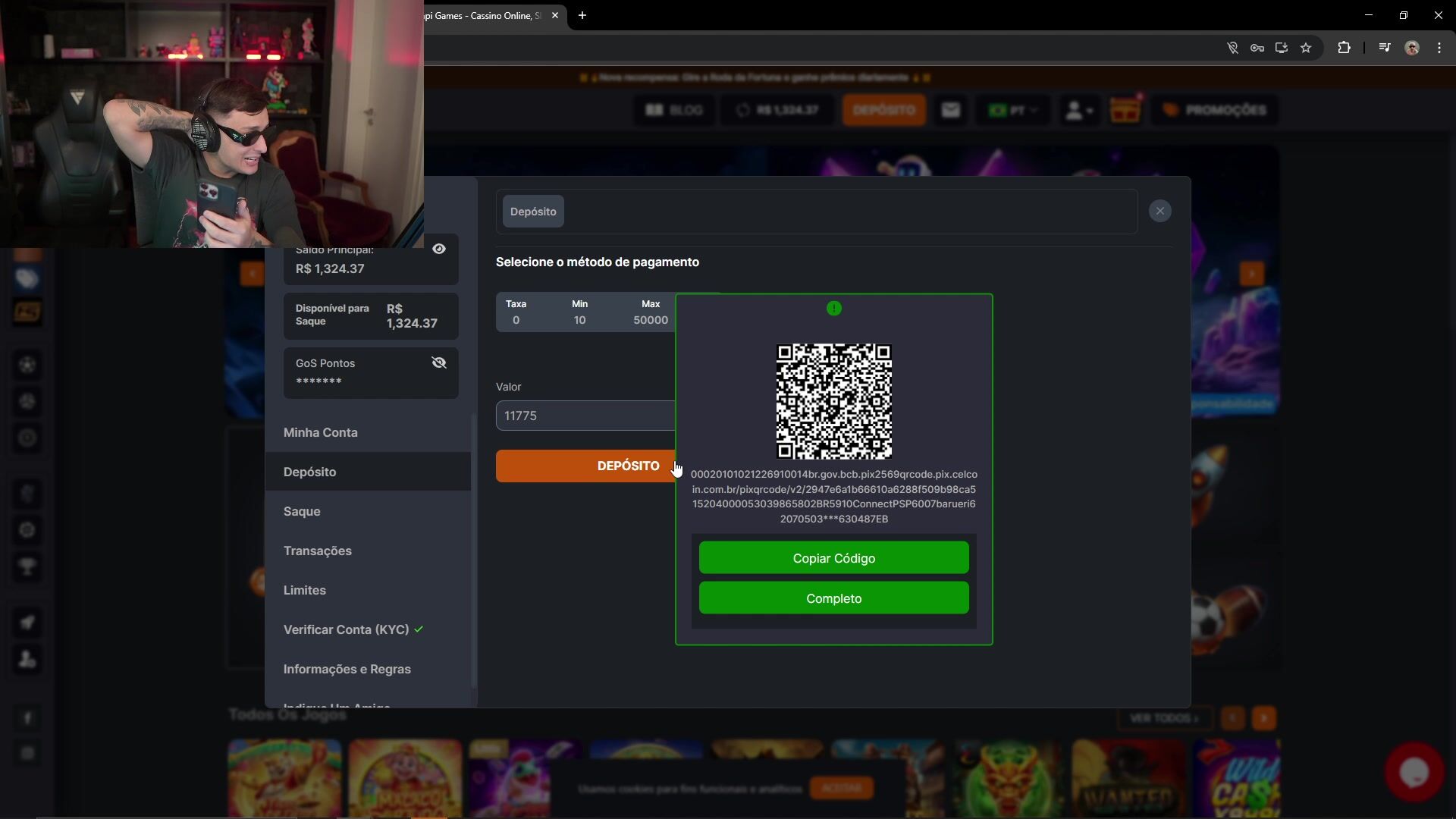Click the orange DEPÓSITO submit button
The height and width of the screenshot is (819, 1456).
pyautogui.click(x=585, y=466)
